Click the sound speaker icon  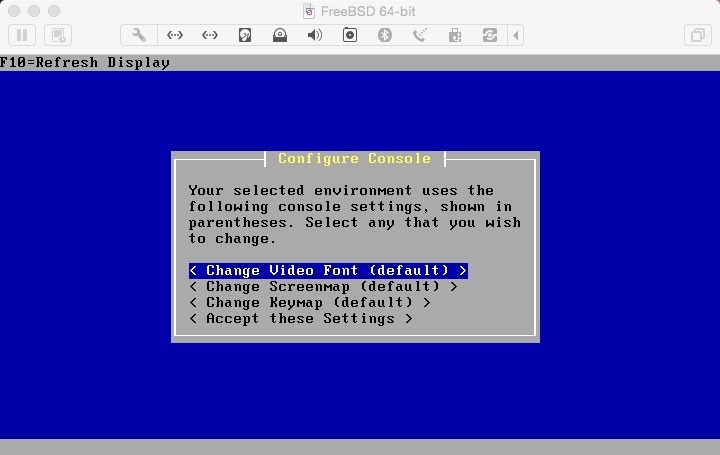click(x=315, y=35)
